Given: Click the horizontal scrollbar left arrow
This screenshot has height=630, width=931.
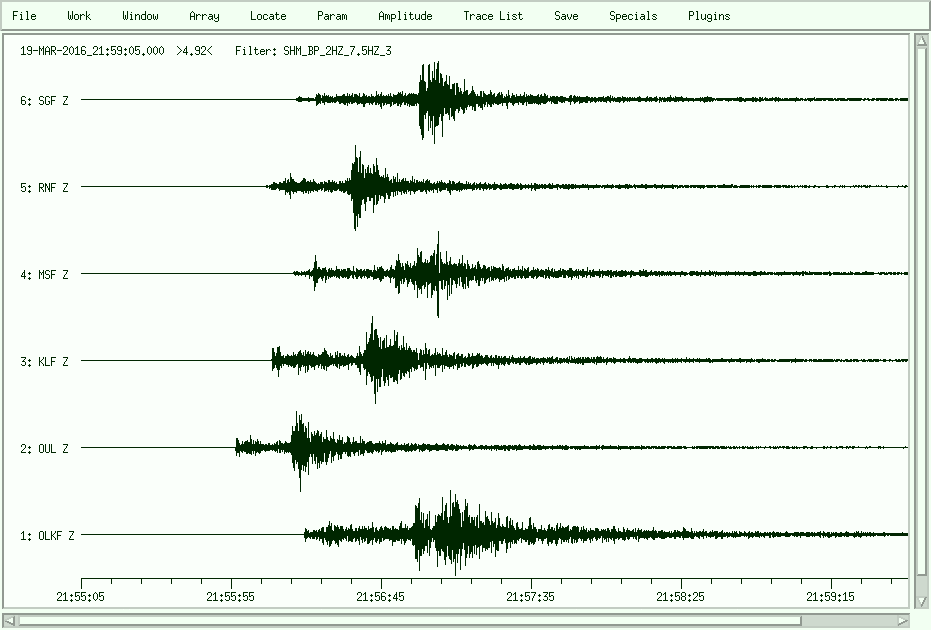Looking at the screenshot, I should pyautogui.click(x=10, y=621).
